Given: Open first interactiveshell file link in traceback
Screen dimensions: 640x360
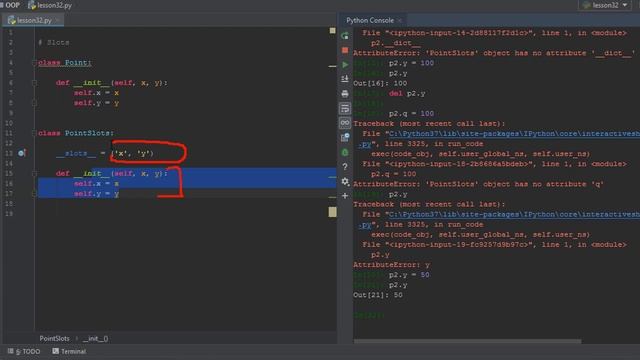Looking at the screenshot, I should 514,133.
